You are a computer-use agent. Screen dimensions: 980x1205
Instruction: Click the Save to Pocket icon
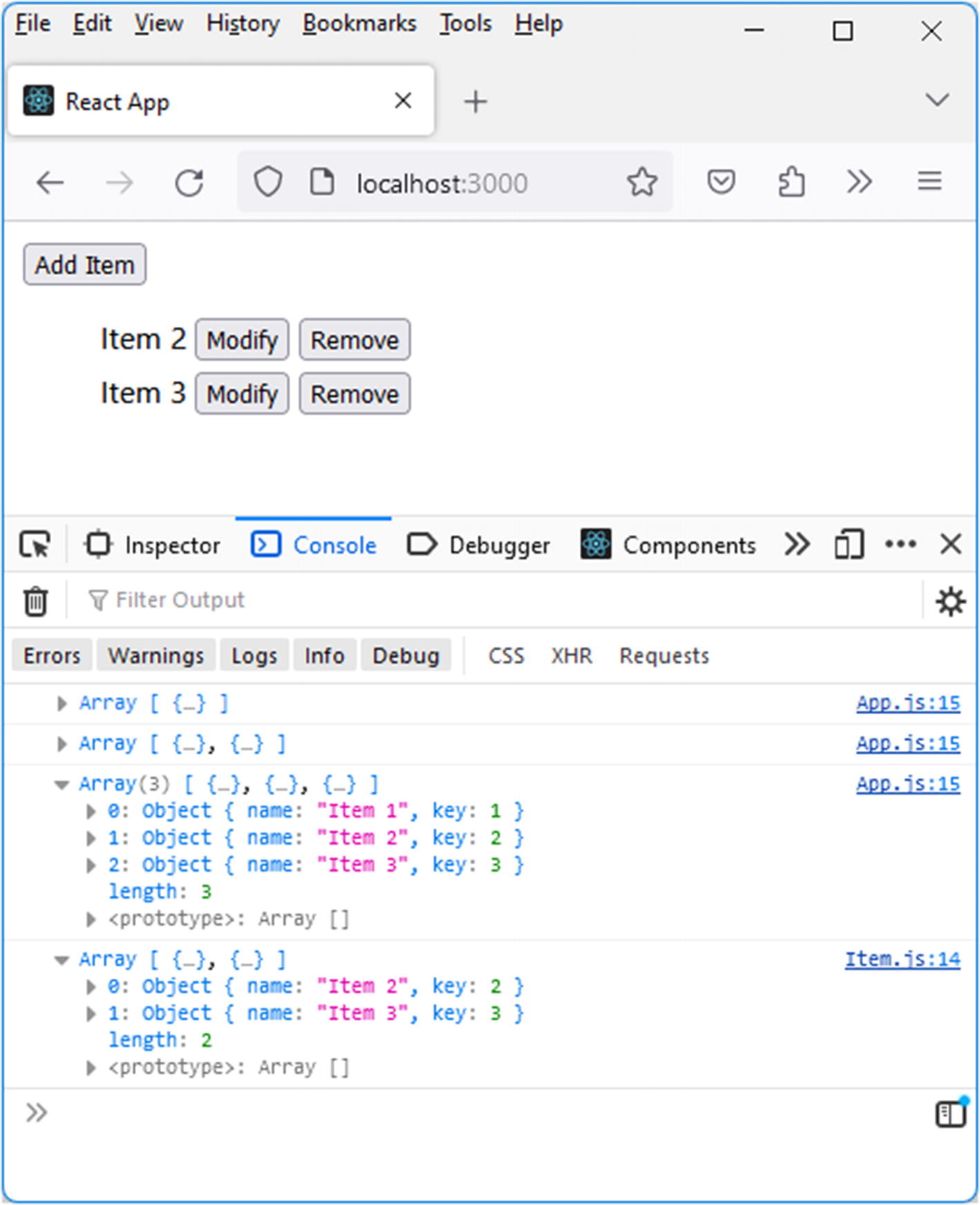coord(721,183)
